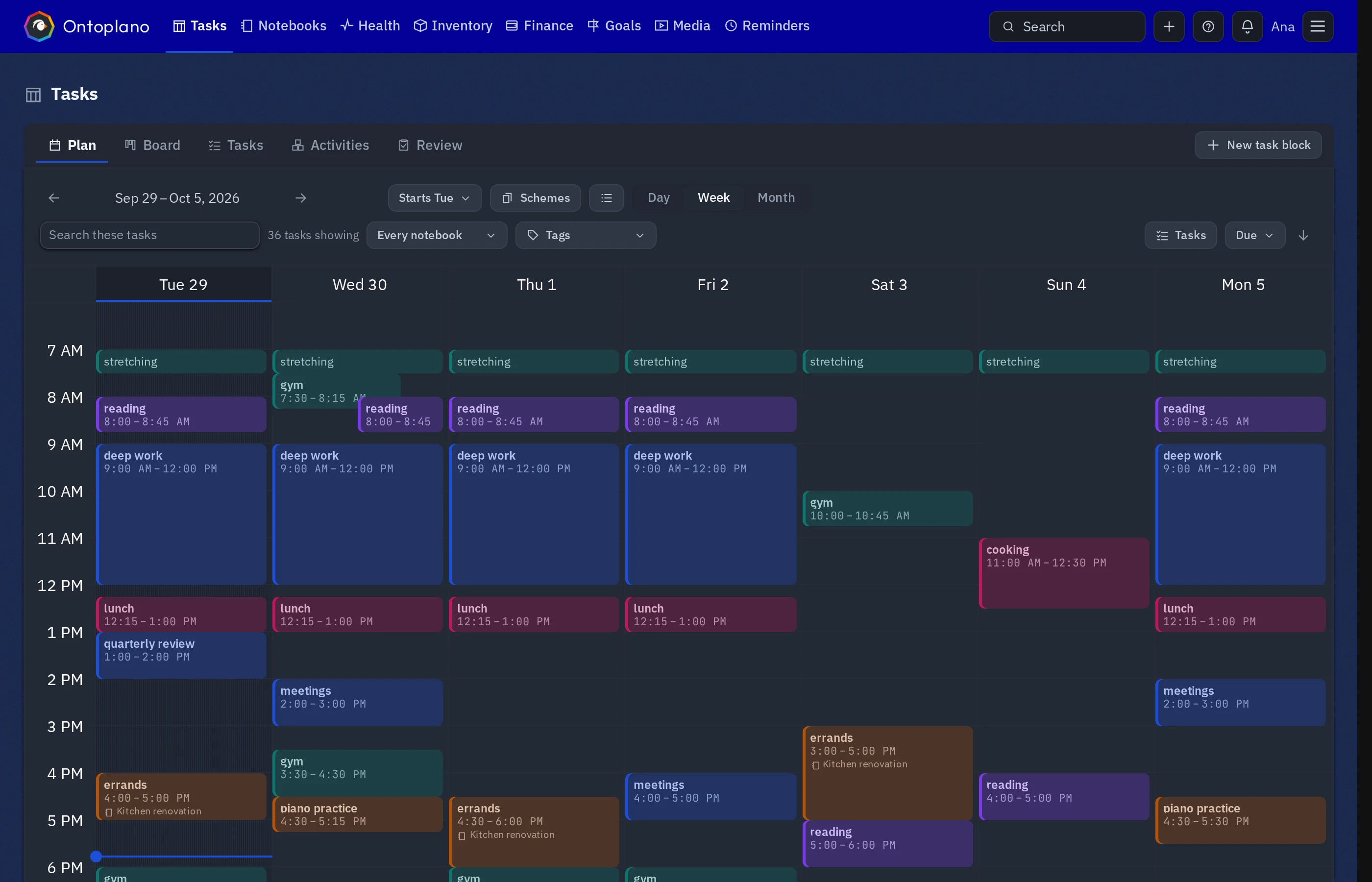Reverse sort direction arrow icon
1372x882 pixels.
(1303, 235)
